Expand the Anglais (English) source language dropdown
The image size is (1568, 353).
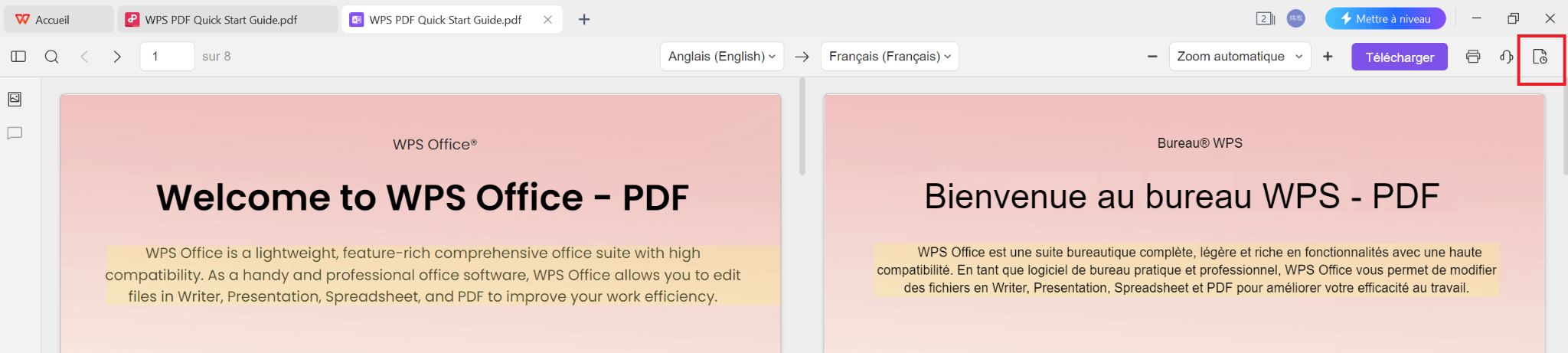click(x=721, y=57)
